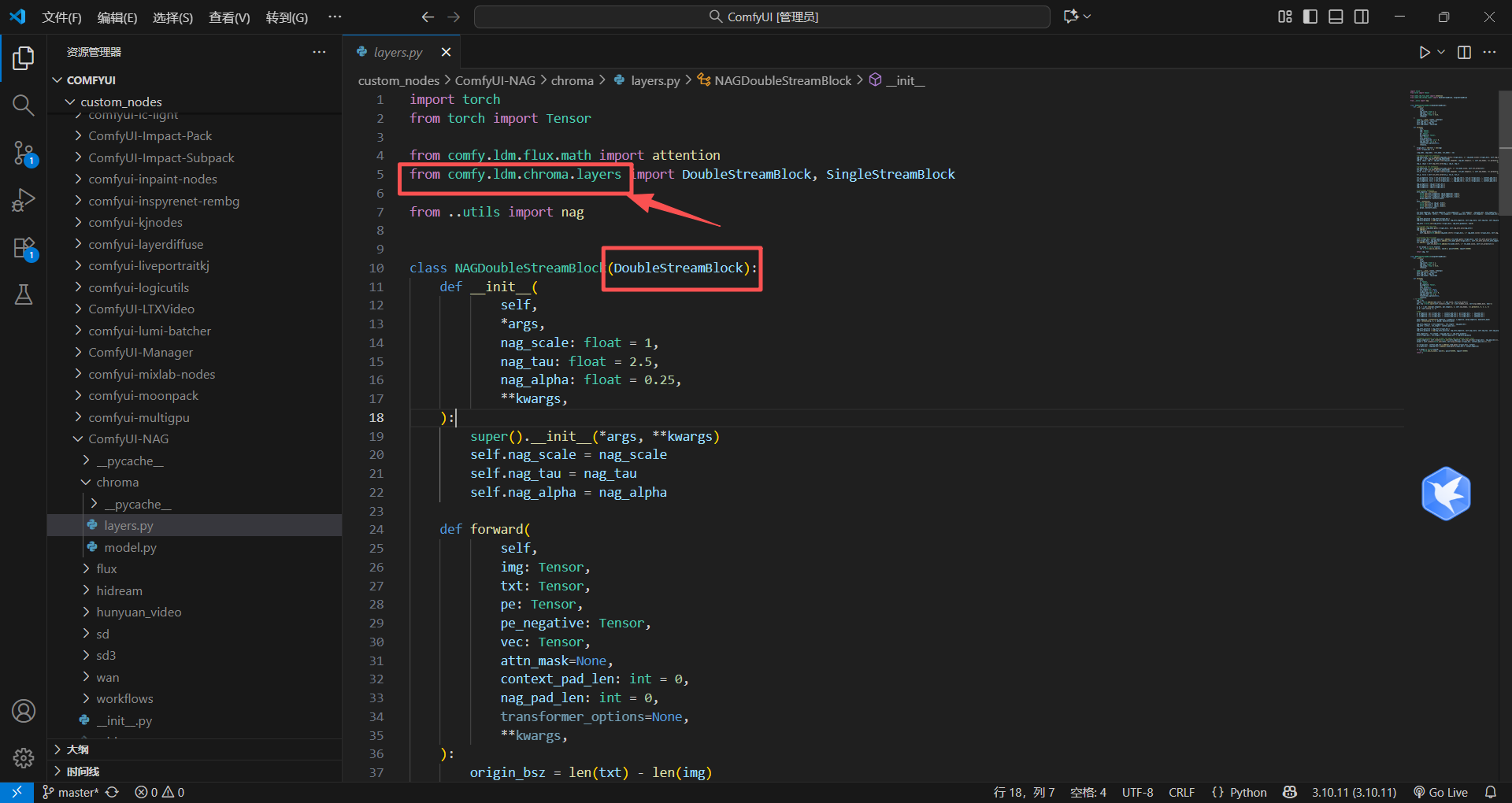Synchronize changes icon in status bar
1512x803 pixels.
pyautogui.click(x=113, y=792)
